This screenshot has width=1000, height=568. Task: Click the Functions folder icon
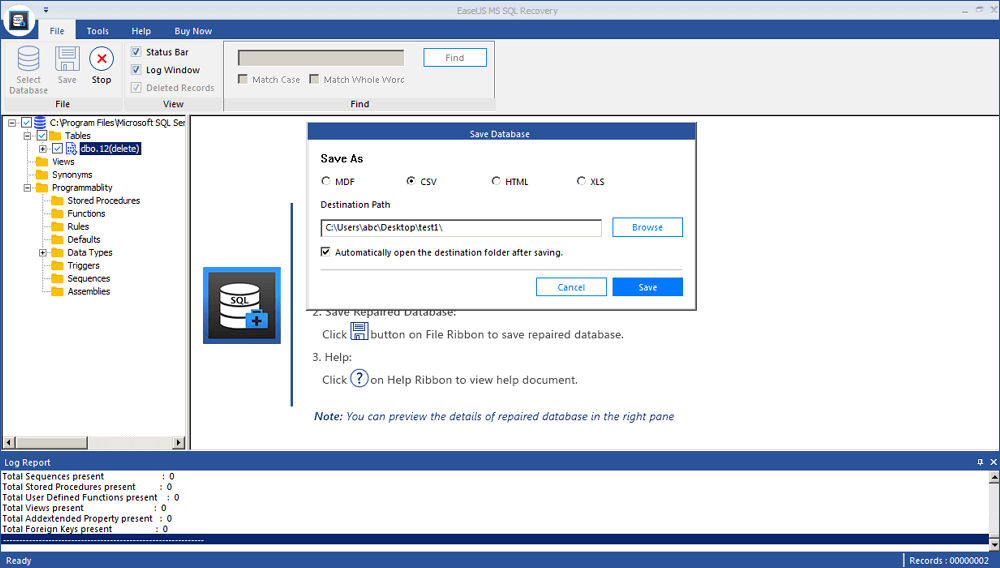(57, 214)
